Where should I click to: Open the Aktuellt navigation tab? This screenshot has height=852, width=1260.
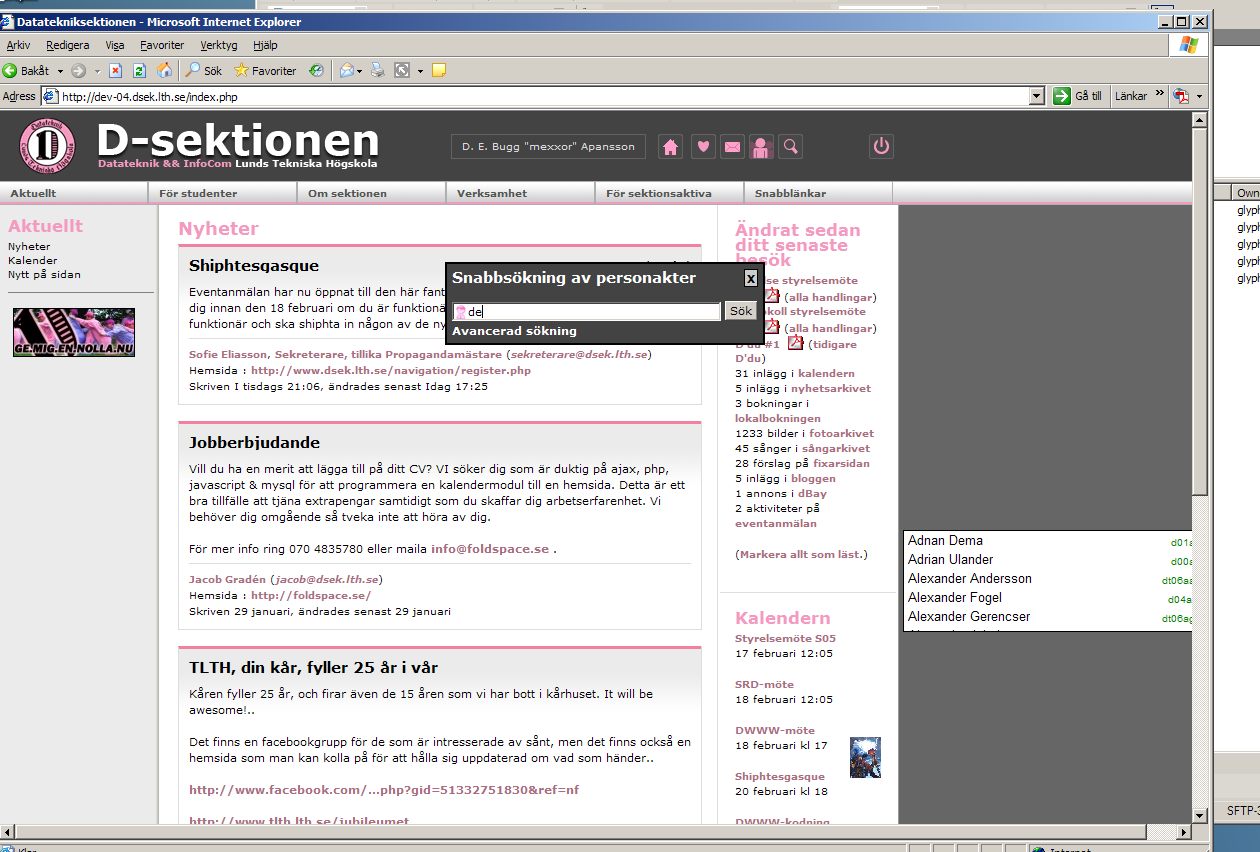click(74, 193)
